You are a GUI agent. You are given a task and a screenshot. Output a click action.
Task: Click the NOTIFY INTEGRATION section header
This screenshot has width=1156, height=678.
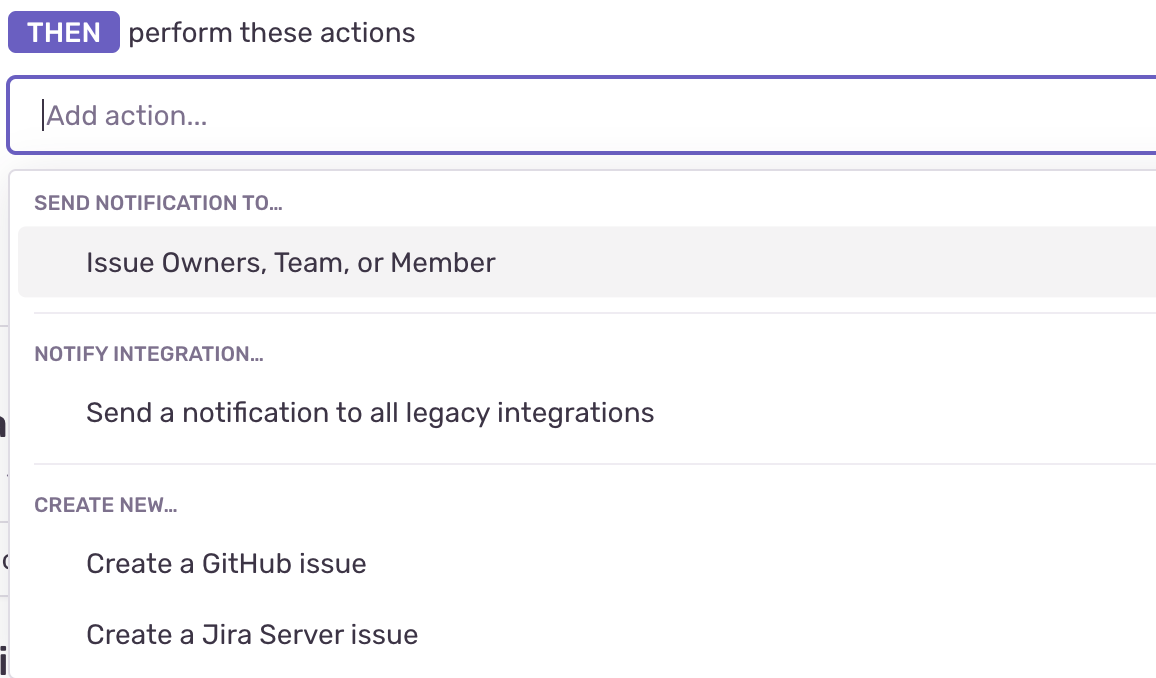(x=148, y=353)
